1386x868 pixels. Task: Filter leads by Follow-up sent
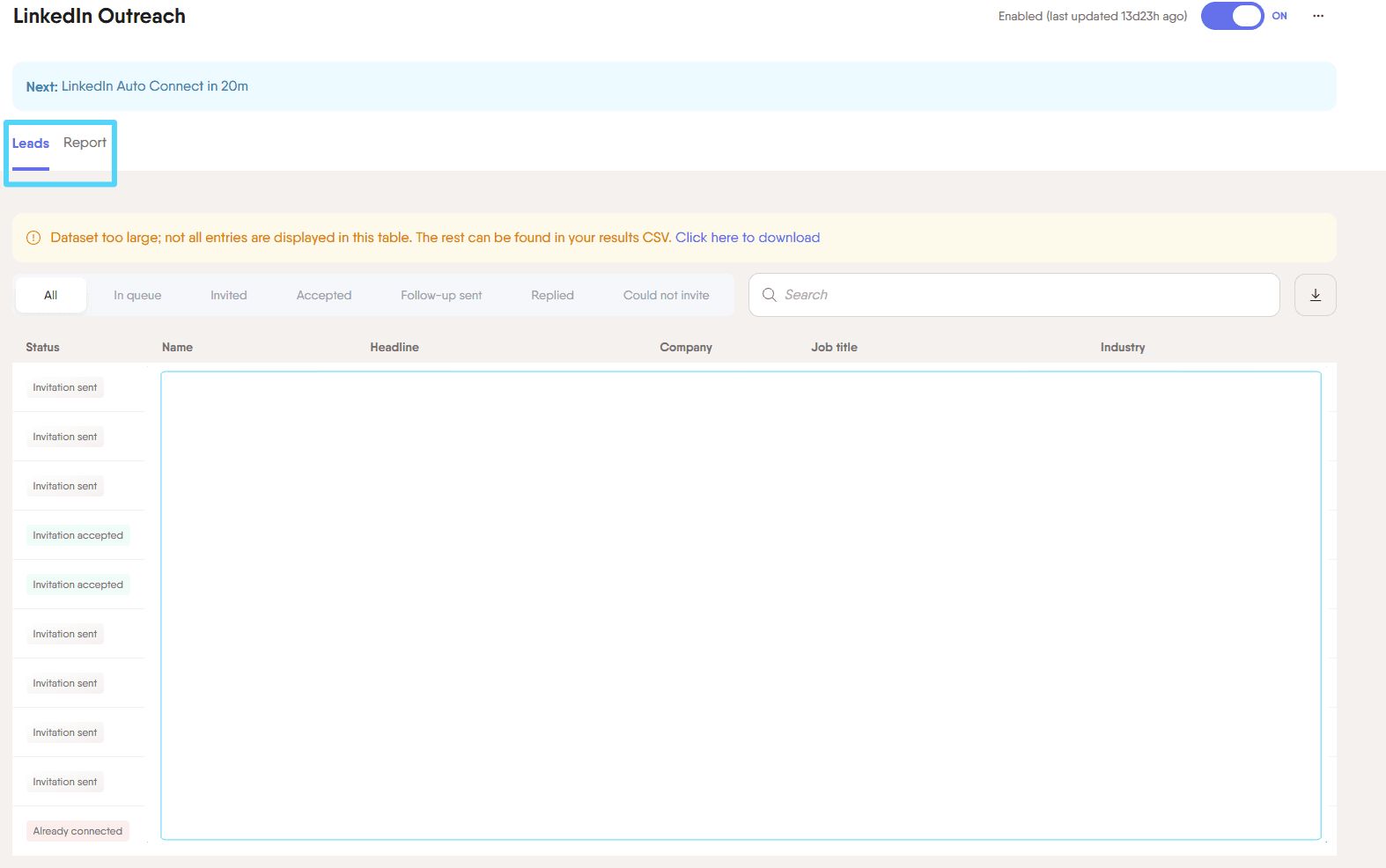441,295
